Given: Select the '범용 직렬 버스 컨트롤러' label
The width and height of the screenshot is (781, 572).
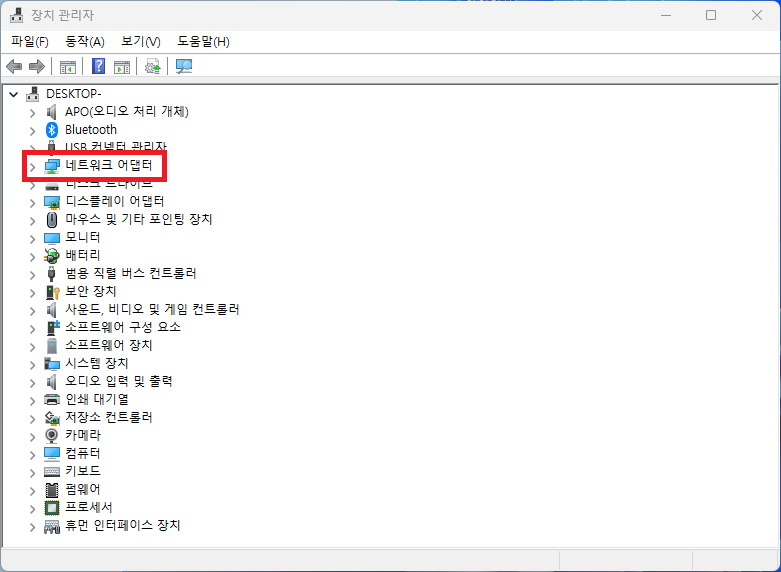Looking at the screenshot, I should coord(131,273).
